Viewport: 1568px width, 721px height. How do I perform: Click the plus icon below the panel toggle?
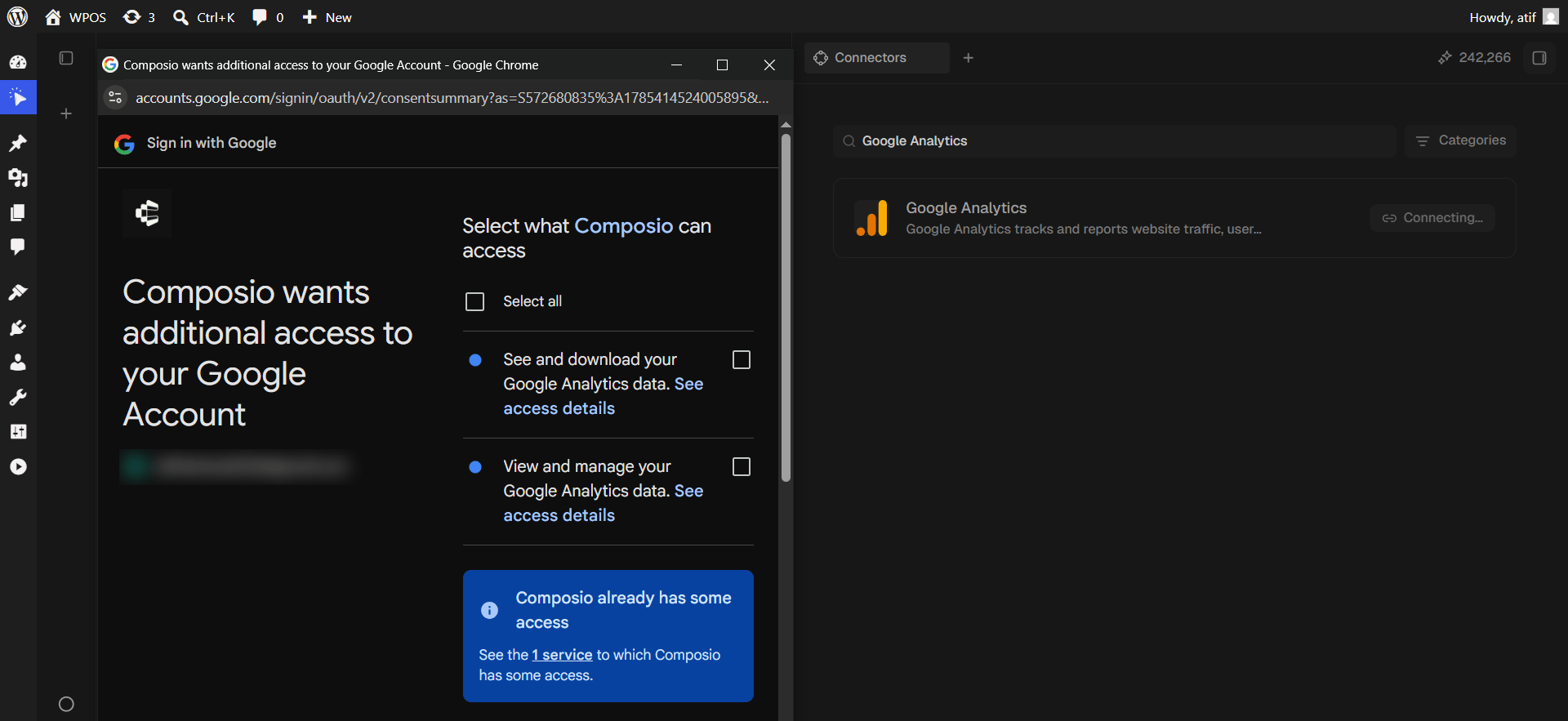click(66, 113)
